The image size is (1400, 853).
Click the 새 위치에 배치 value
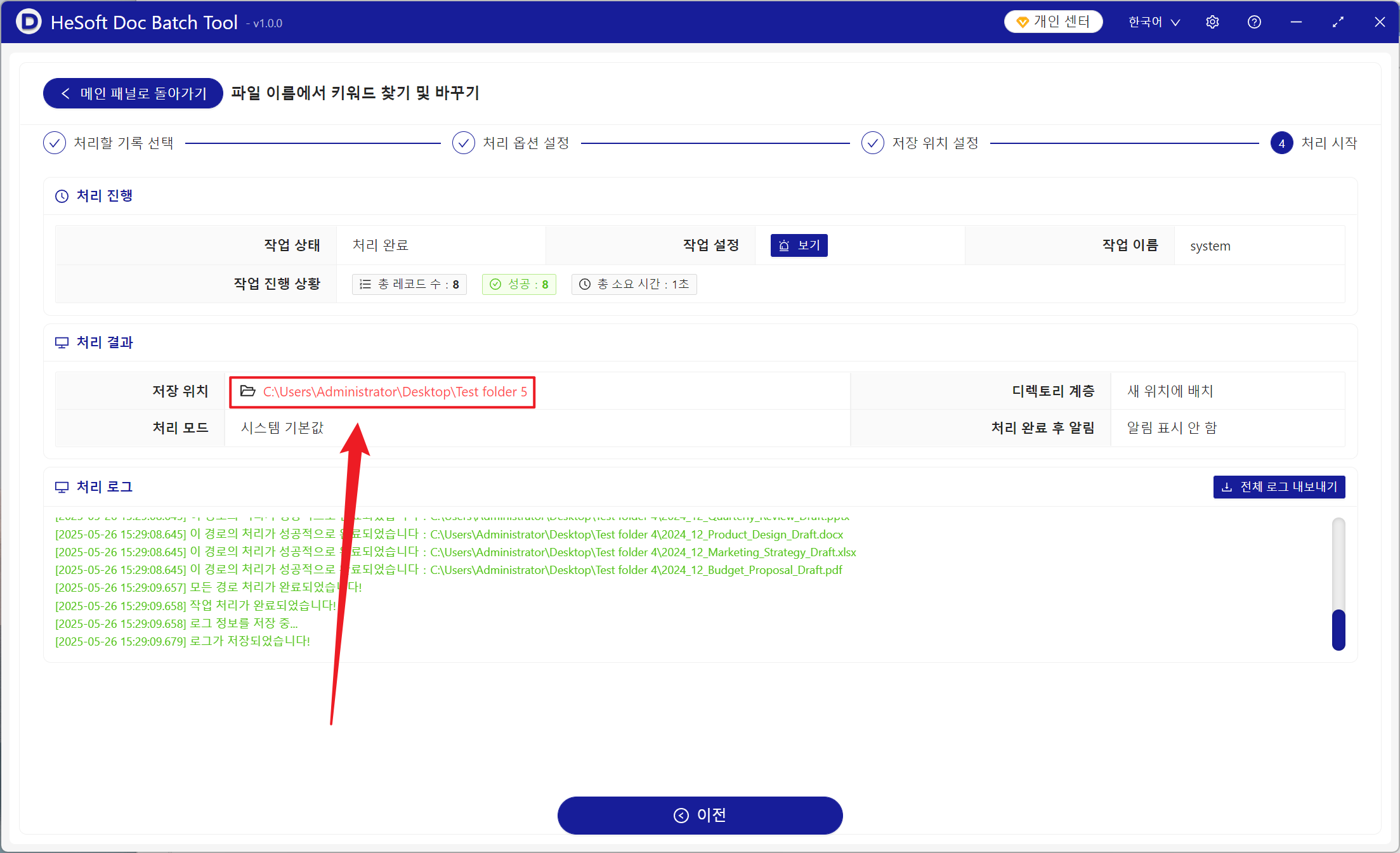[1170, 391]
